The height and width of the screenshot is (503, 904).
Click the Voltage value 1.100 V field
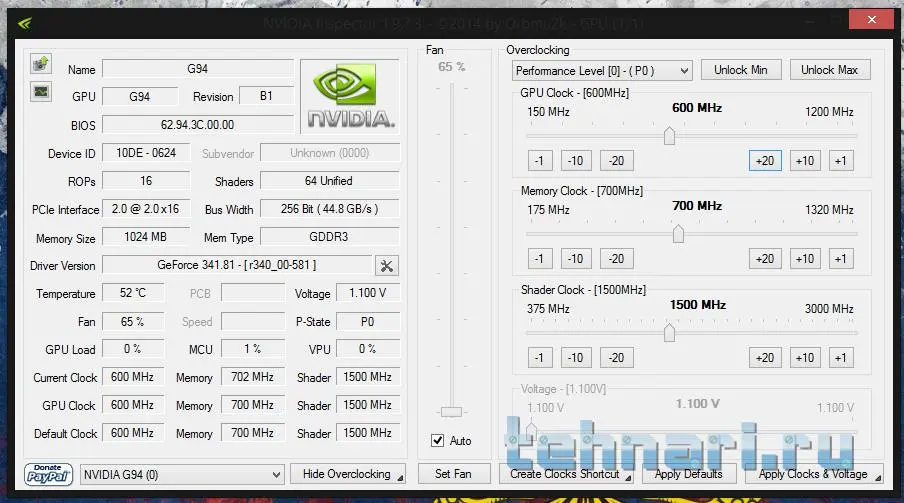(367, 293)
